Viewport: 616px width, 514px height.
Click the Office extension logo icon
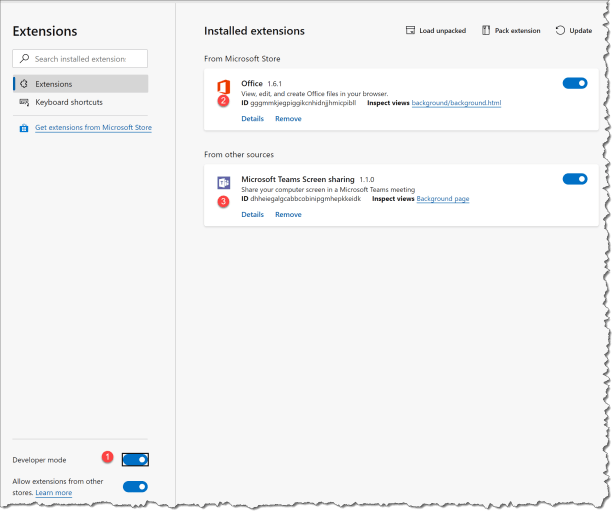coord(224,86)
